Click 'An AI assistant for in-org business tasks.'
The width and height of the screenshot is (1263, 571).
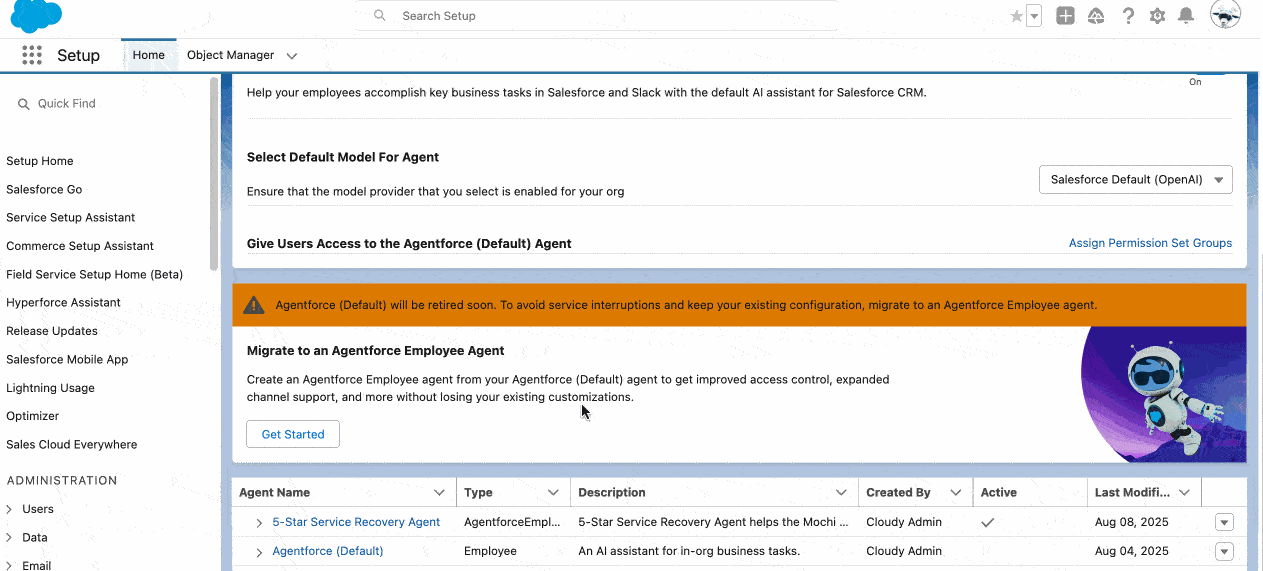tap(689, 551)
